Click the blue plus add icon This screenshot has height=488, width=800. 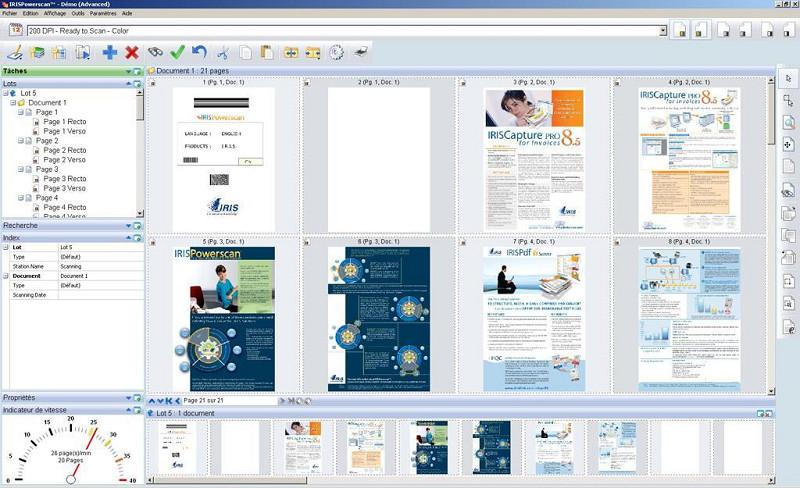click(110, 52)
